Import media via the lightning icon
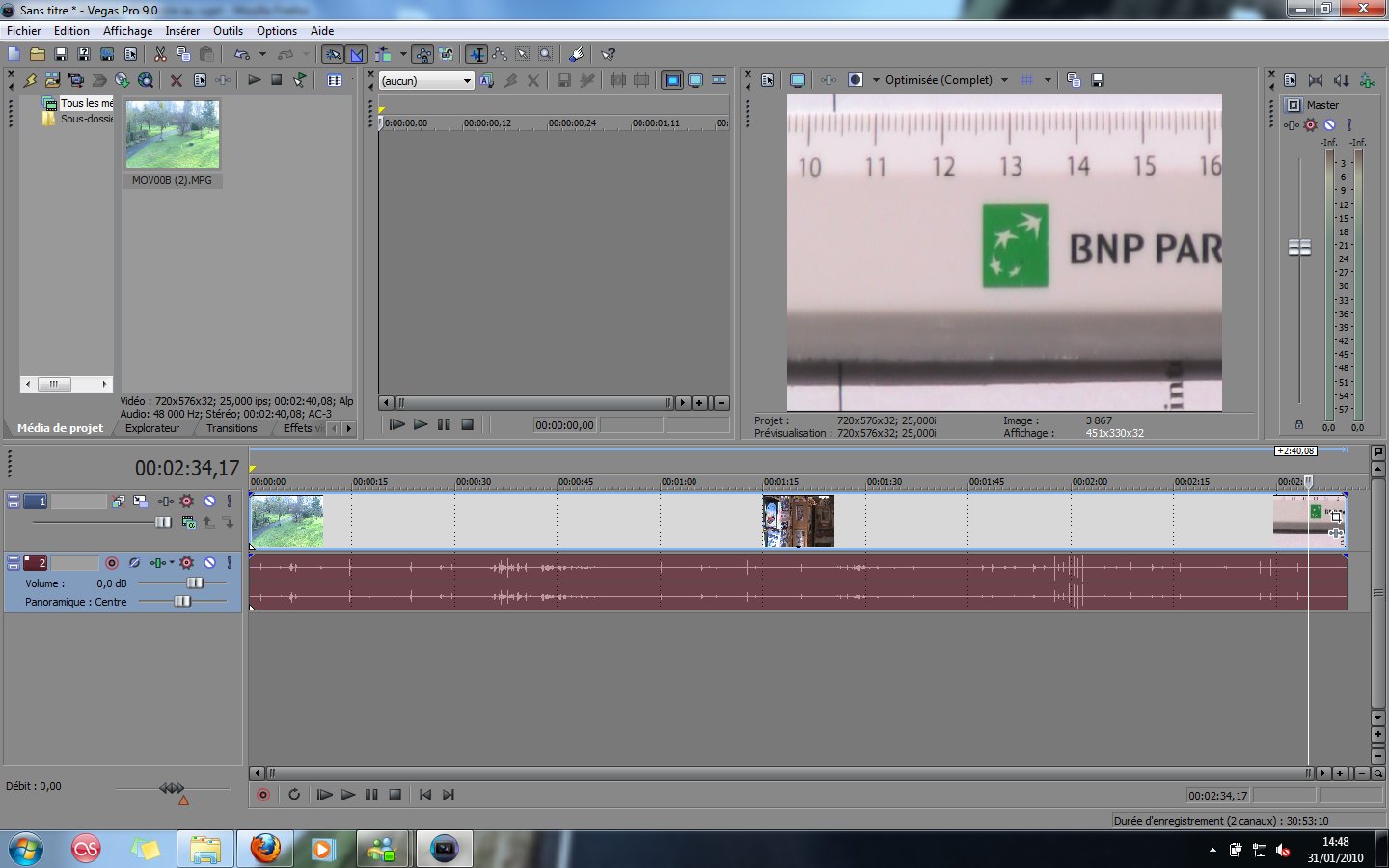The width and height of the screenshot is (1389, 868). pyautogui.click(x=30, y=80)
